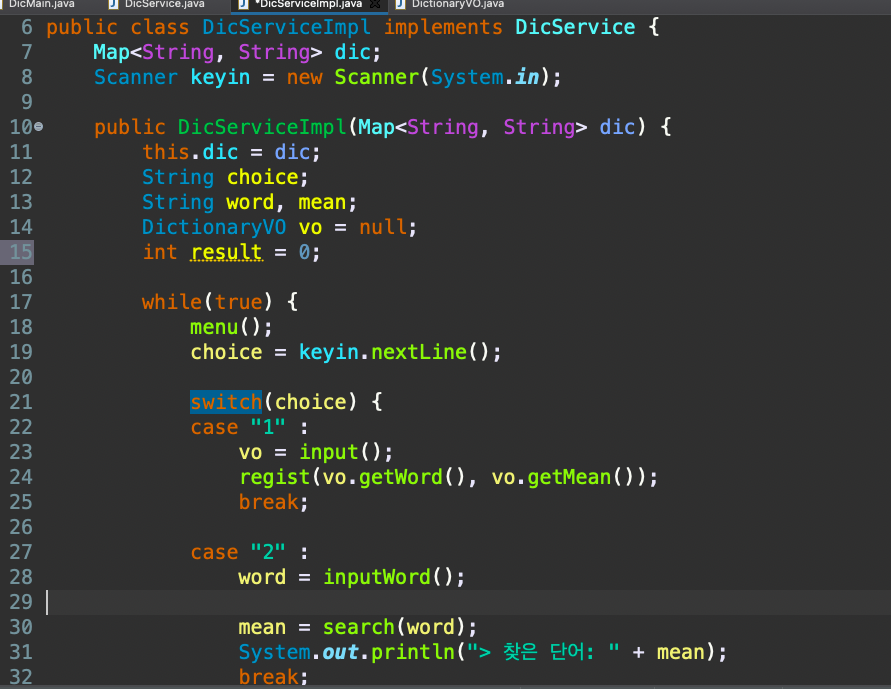Viewport: 891px width, 689px height.
Task: Click the DictionaryVO type on line 14
Action: pyautogui.click(x=214, y=227)
